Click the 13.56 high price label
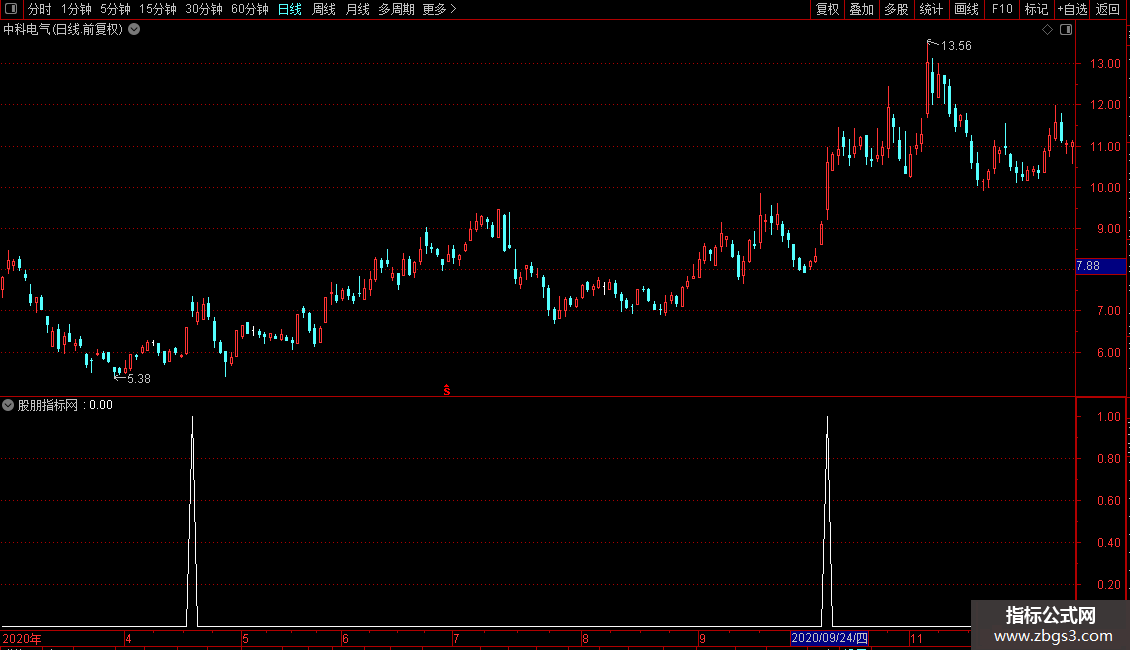The width and height of the screenshot is (1130, 650). 956,45
